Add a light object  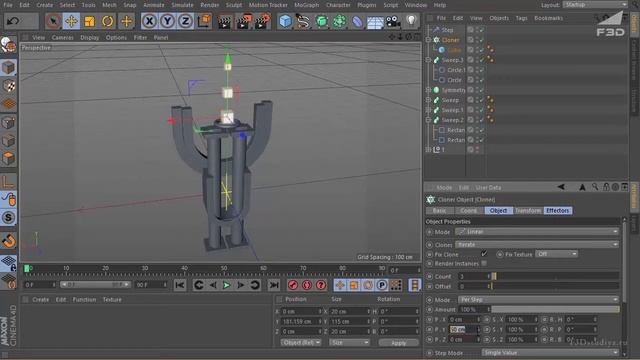tap(411, 21)
